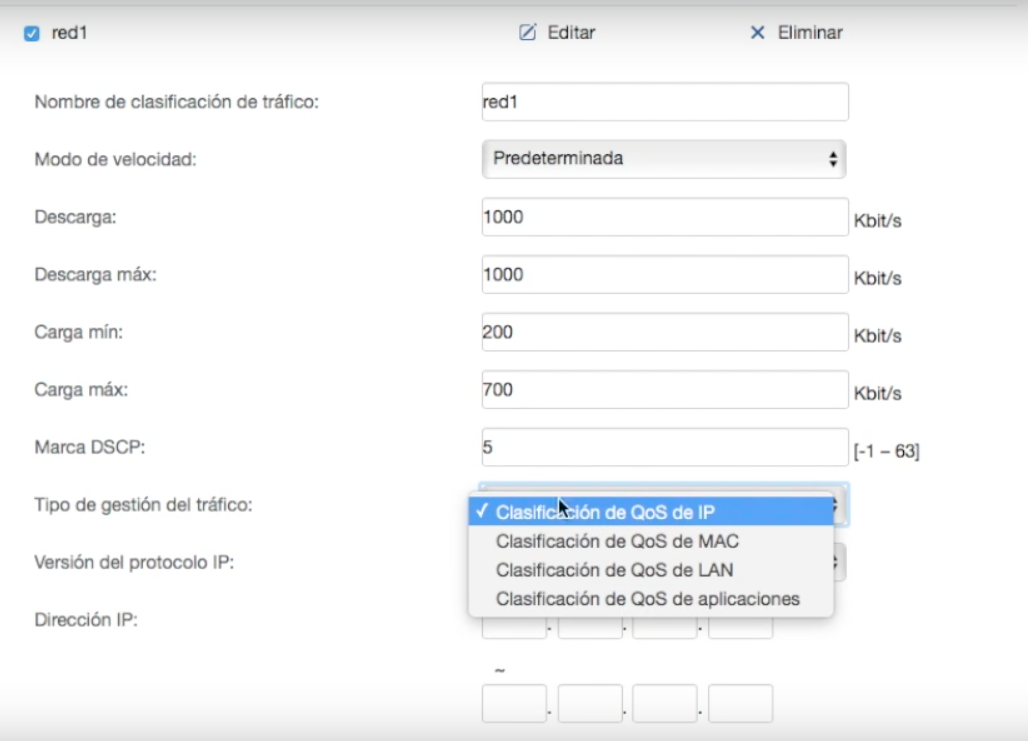Focus the Carga mín field
Viewport: 1028px width, 741px height.
click(664, 332)
